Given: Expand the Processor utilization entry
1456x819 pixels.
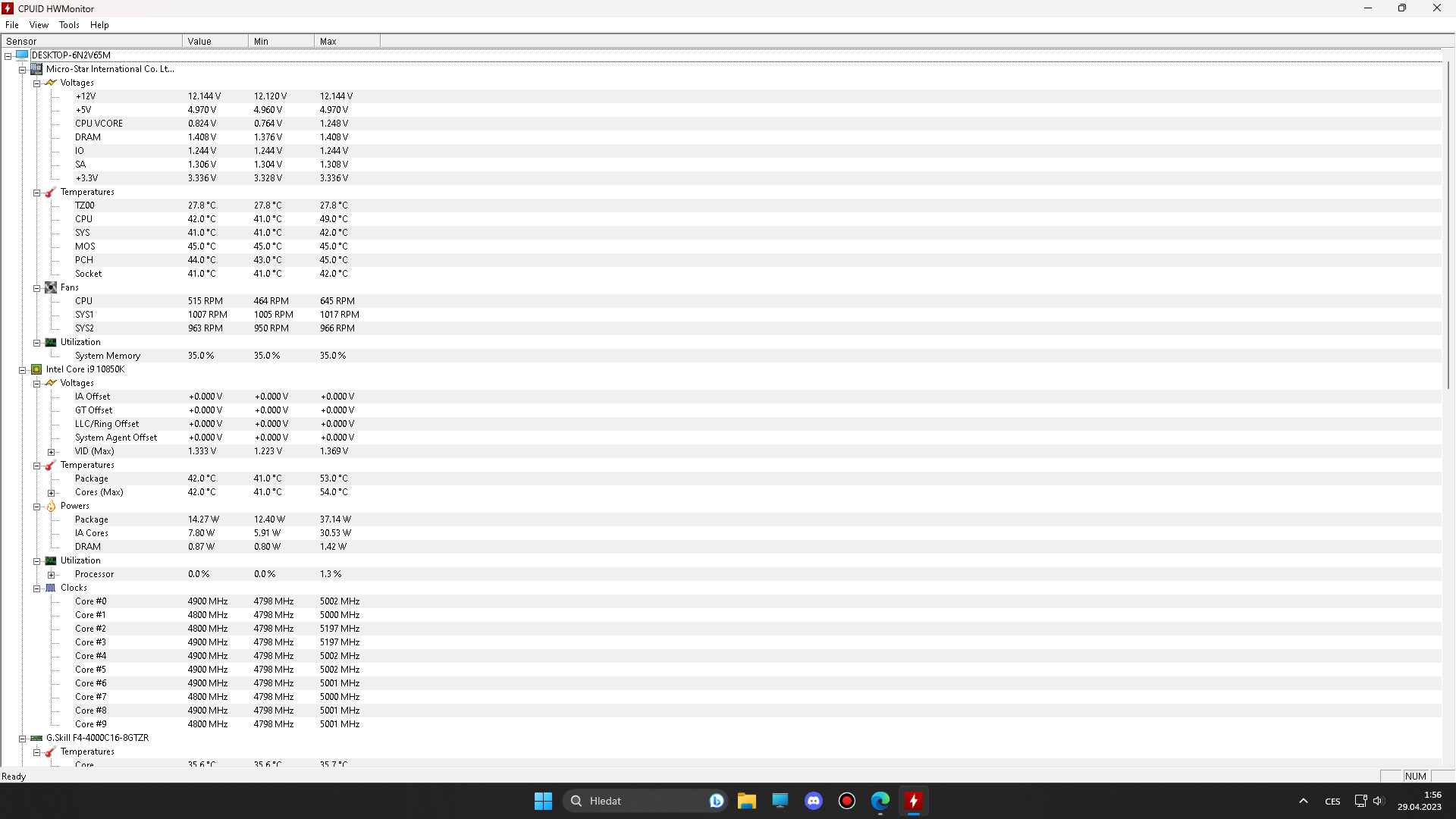Looking at the screenshot, I should (x=52, y=575).
